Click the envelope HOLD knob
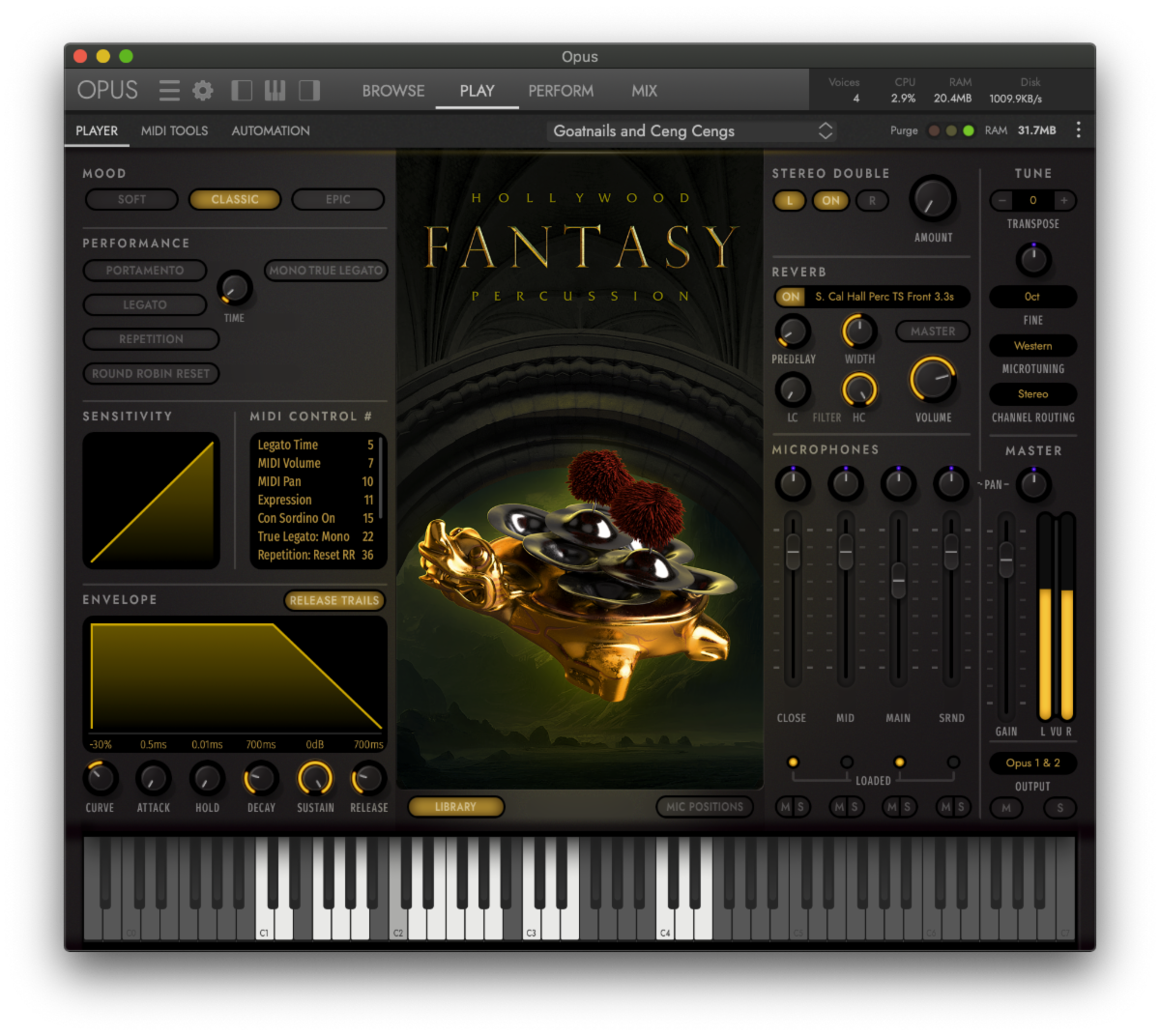Screen dimensions: 1160x1036 207,778
